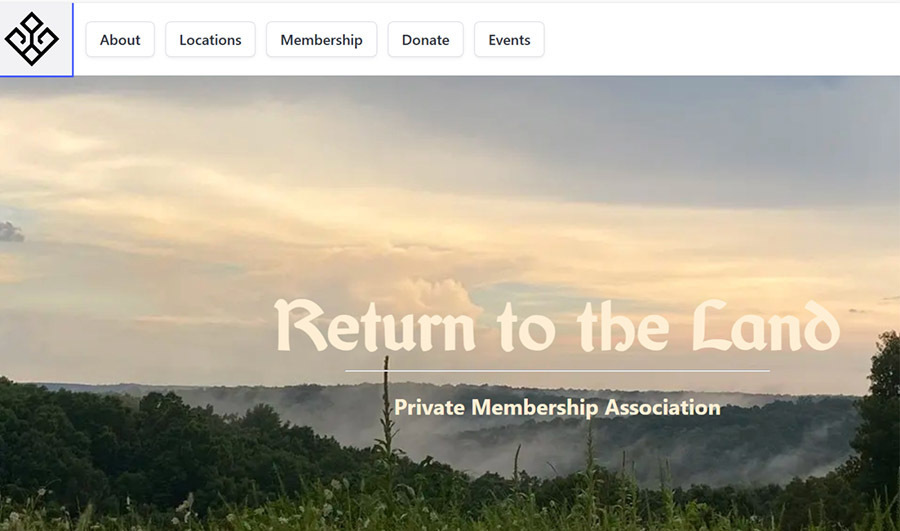Select the word 'the' in the headline
The width and height of the screenshot is (900, 531).
[x=623, y=325]
